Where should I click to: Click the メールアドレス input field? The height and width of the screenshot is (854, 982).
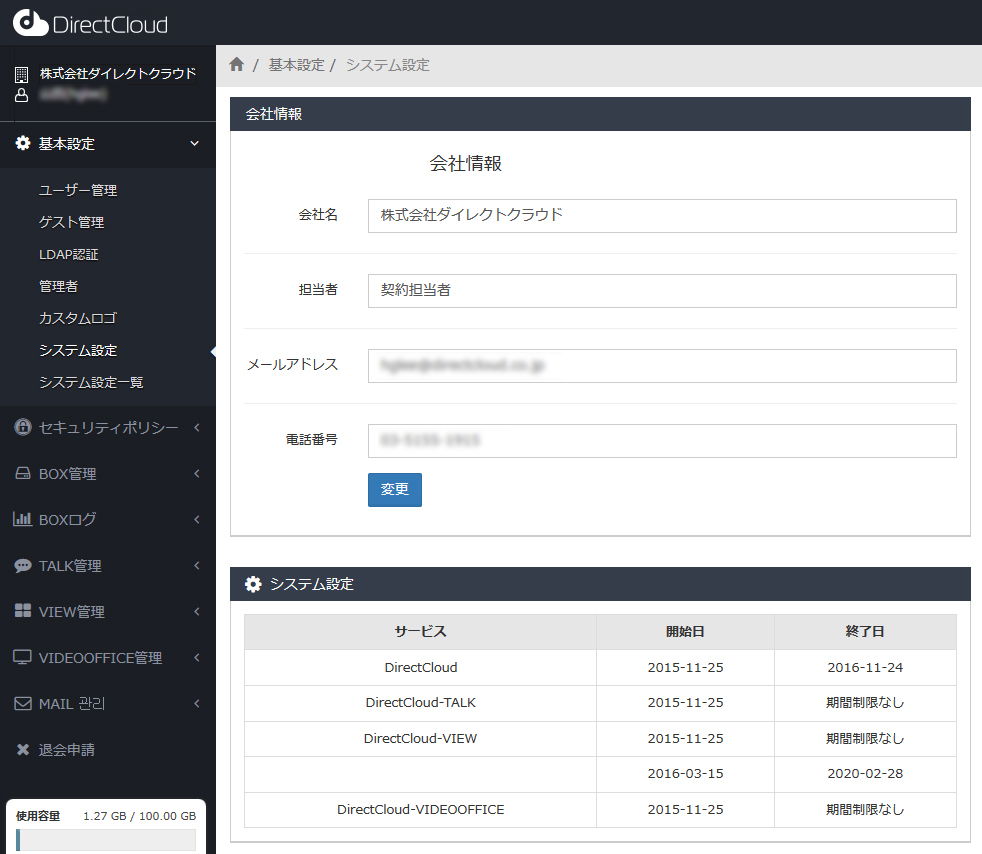coord(662,366)
